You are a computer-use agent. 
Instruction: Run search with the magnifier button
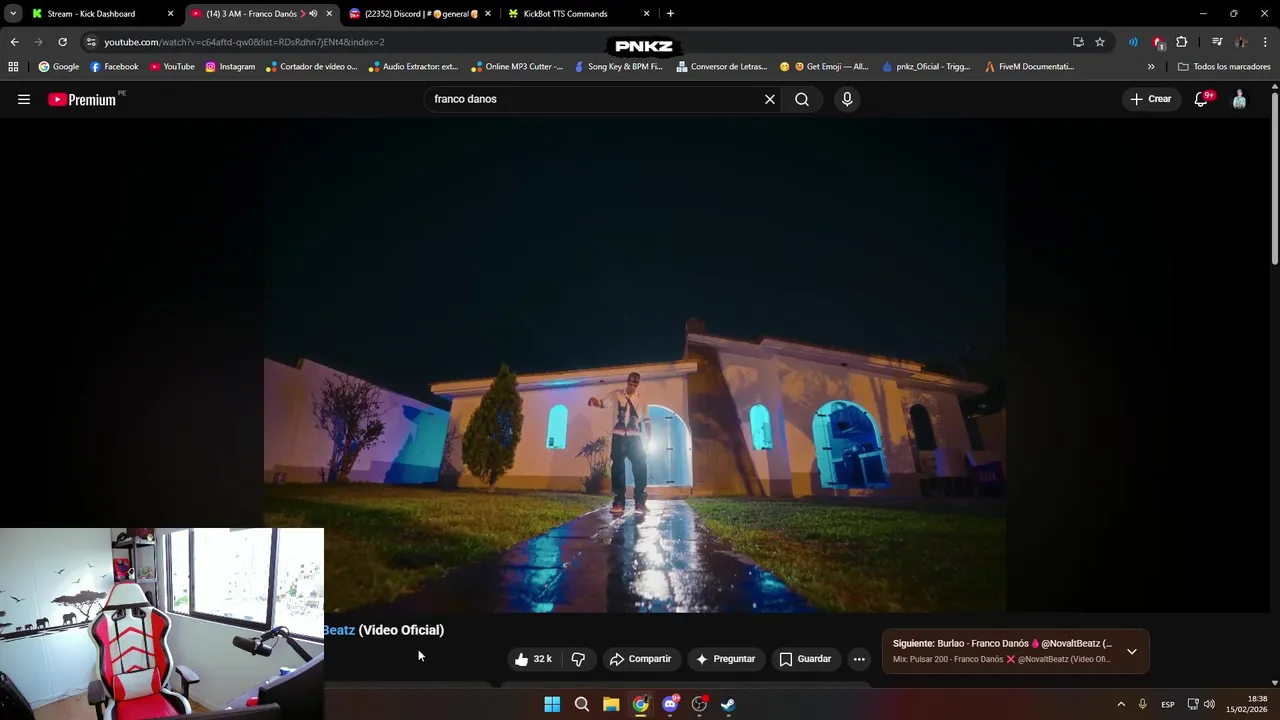802,99
